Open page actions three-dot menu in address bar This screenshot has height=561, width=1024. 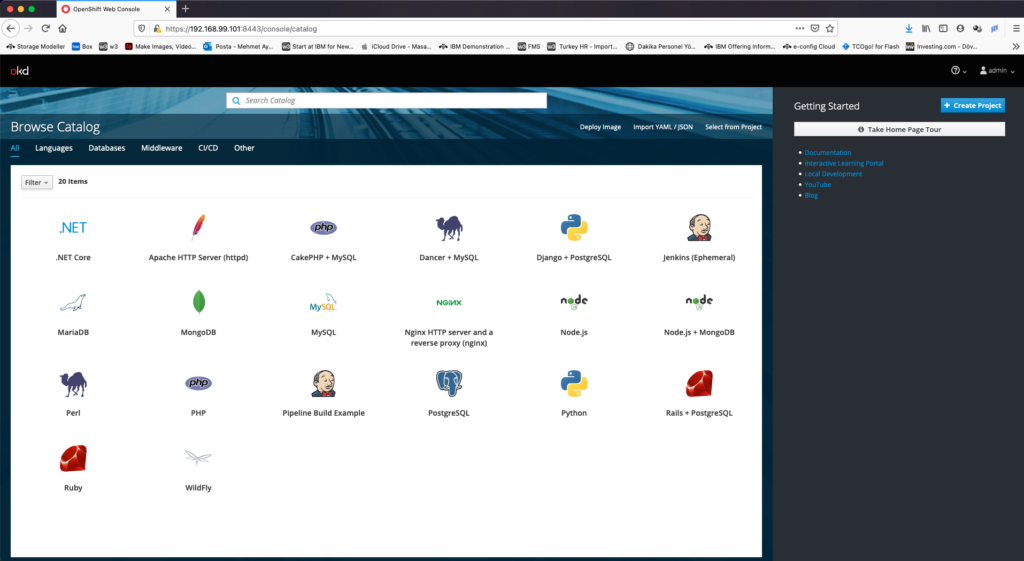click(x=799, y=28)
